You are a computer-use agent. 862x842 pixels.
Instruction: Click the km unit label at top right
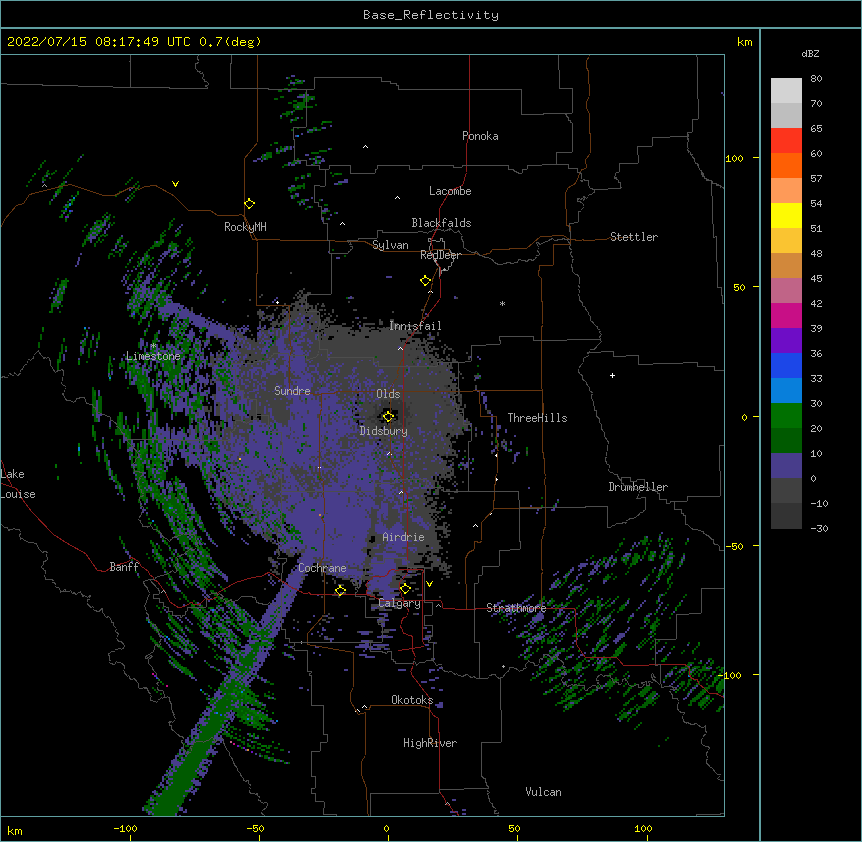click(x=744, y=42)
